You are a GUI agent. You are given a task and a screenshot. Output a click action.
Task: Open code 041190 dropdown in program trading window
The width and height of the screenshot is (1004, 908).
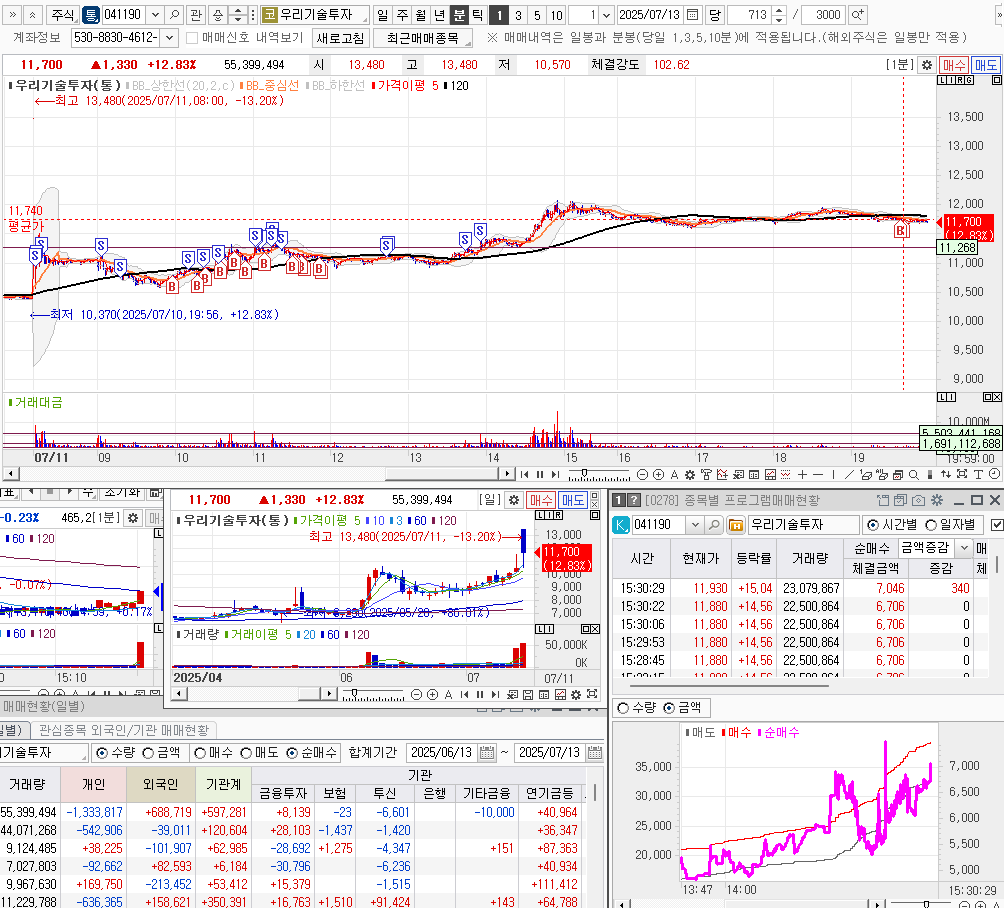(695, 525)
